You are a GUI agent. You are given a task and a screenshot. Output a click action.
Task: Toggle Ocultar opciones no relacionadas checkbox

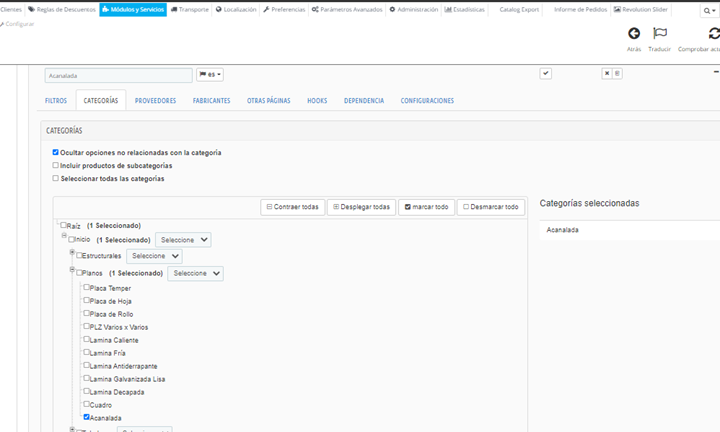pyautogui.click(x=56, y=153)
